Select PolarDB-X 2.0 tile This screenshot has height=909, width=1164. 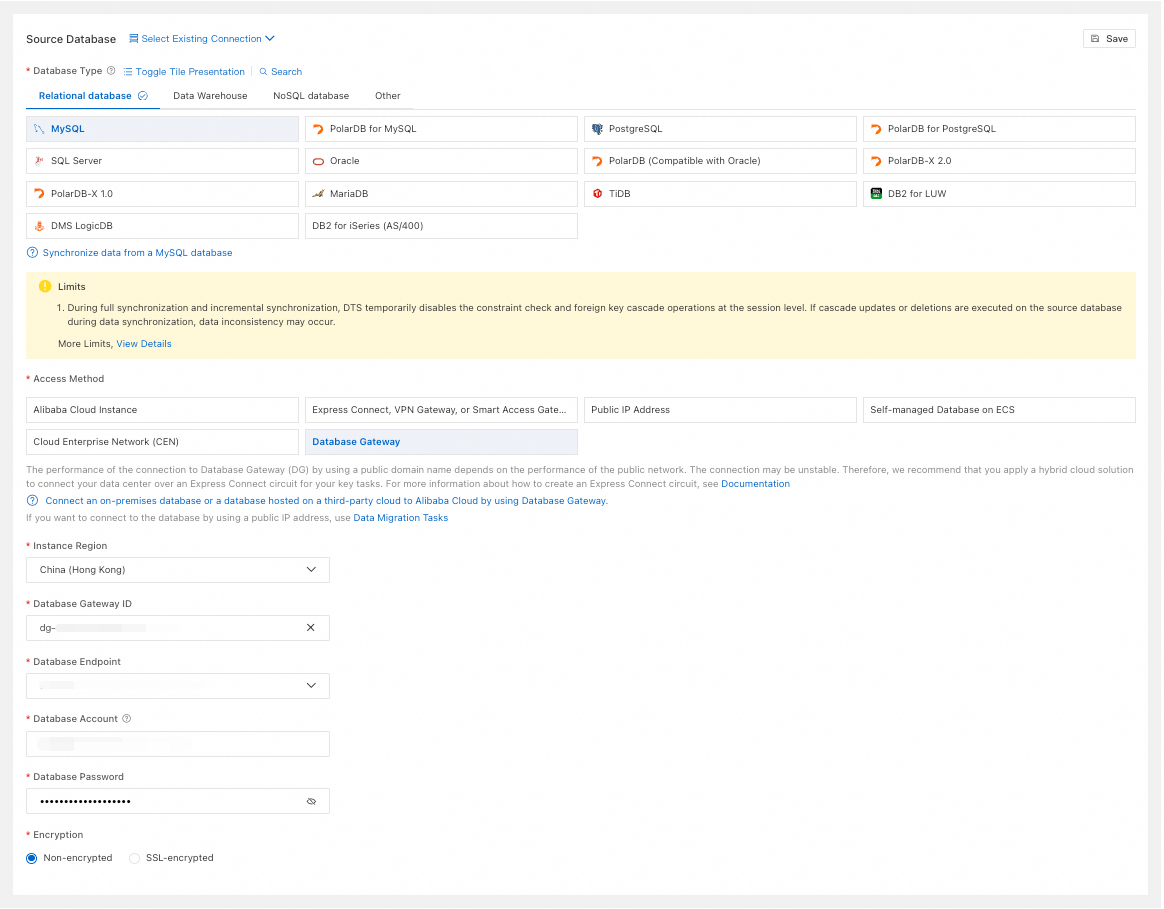click(999, 161)
